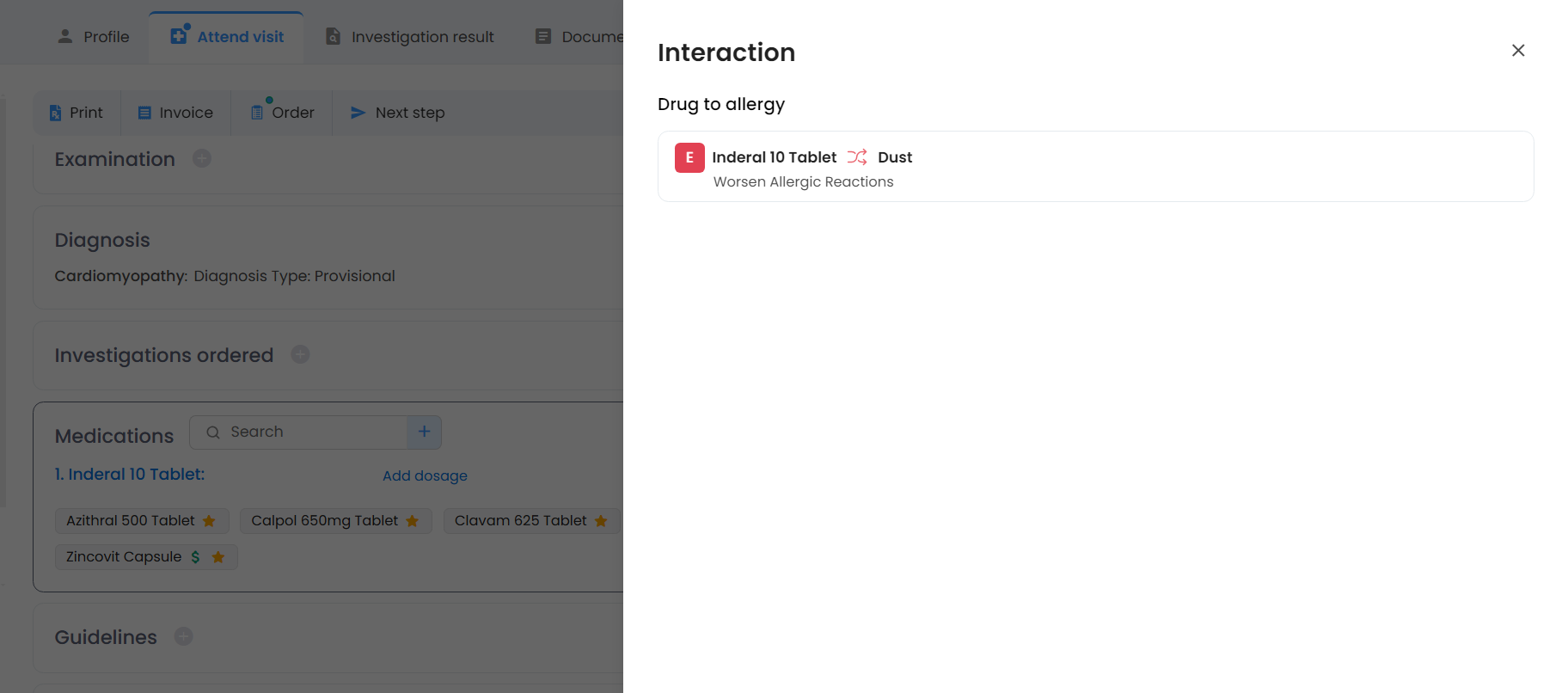Image resolution: width=1568 pixels, height=693 pixels.
Task: Close the Interaction panel
Action: (1517, 51)
